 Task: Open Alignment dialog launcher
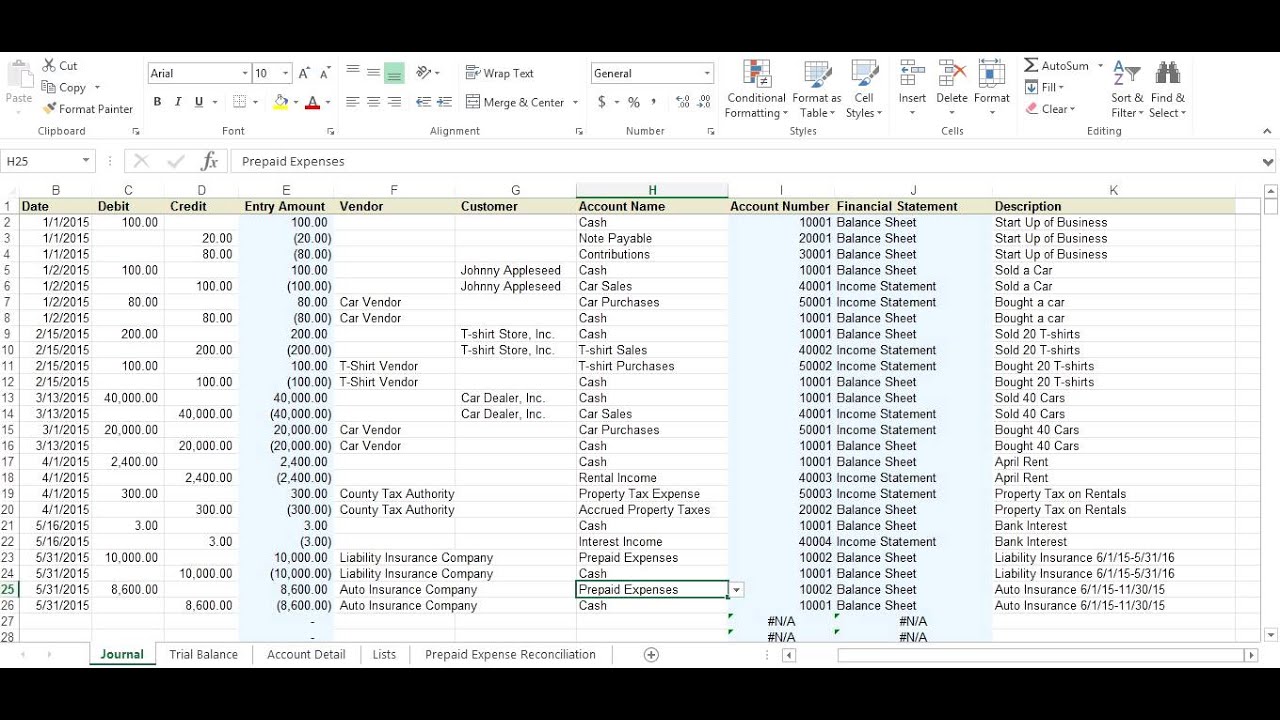pos(579,131)
